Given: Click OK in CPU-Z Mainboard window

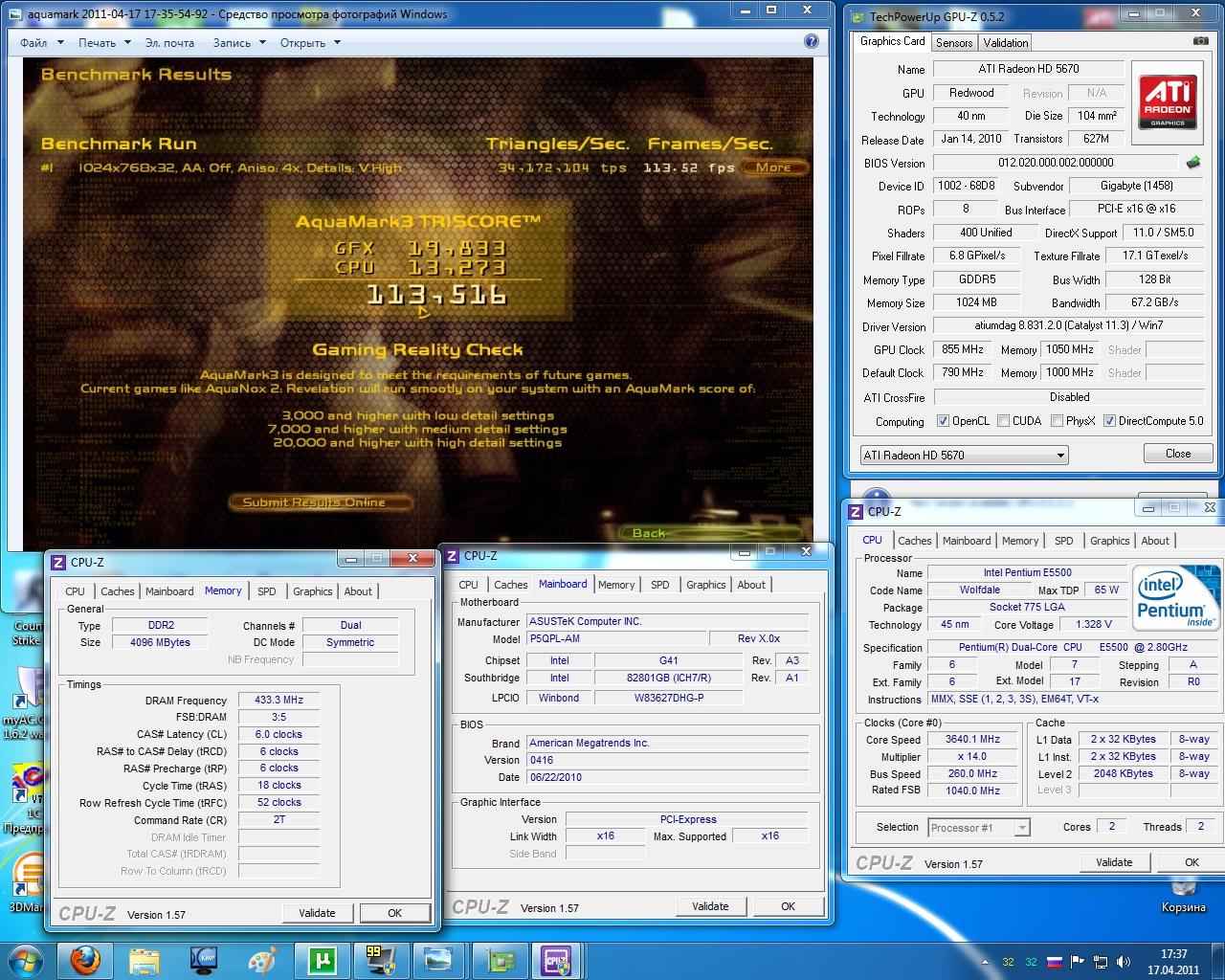Looking at the screenshot, I should point(788,906).
